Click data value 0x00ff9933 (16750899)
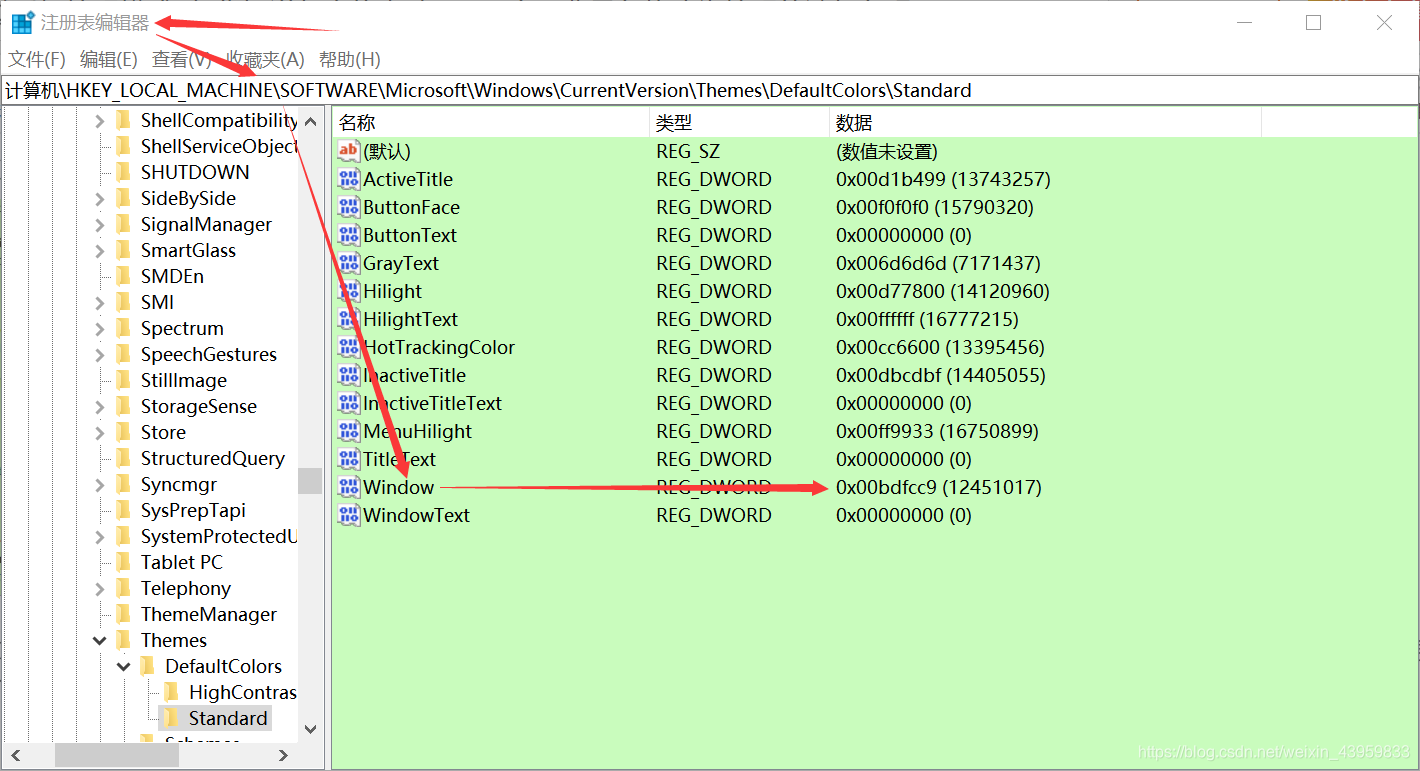This screenshot has height=771, width=1420. tap(937, 431)
